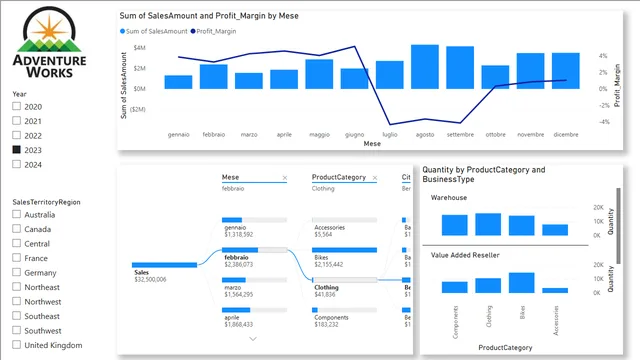Click the Warehouse Accessories quantity bar

[555, 230]
